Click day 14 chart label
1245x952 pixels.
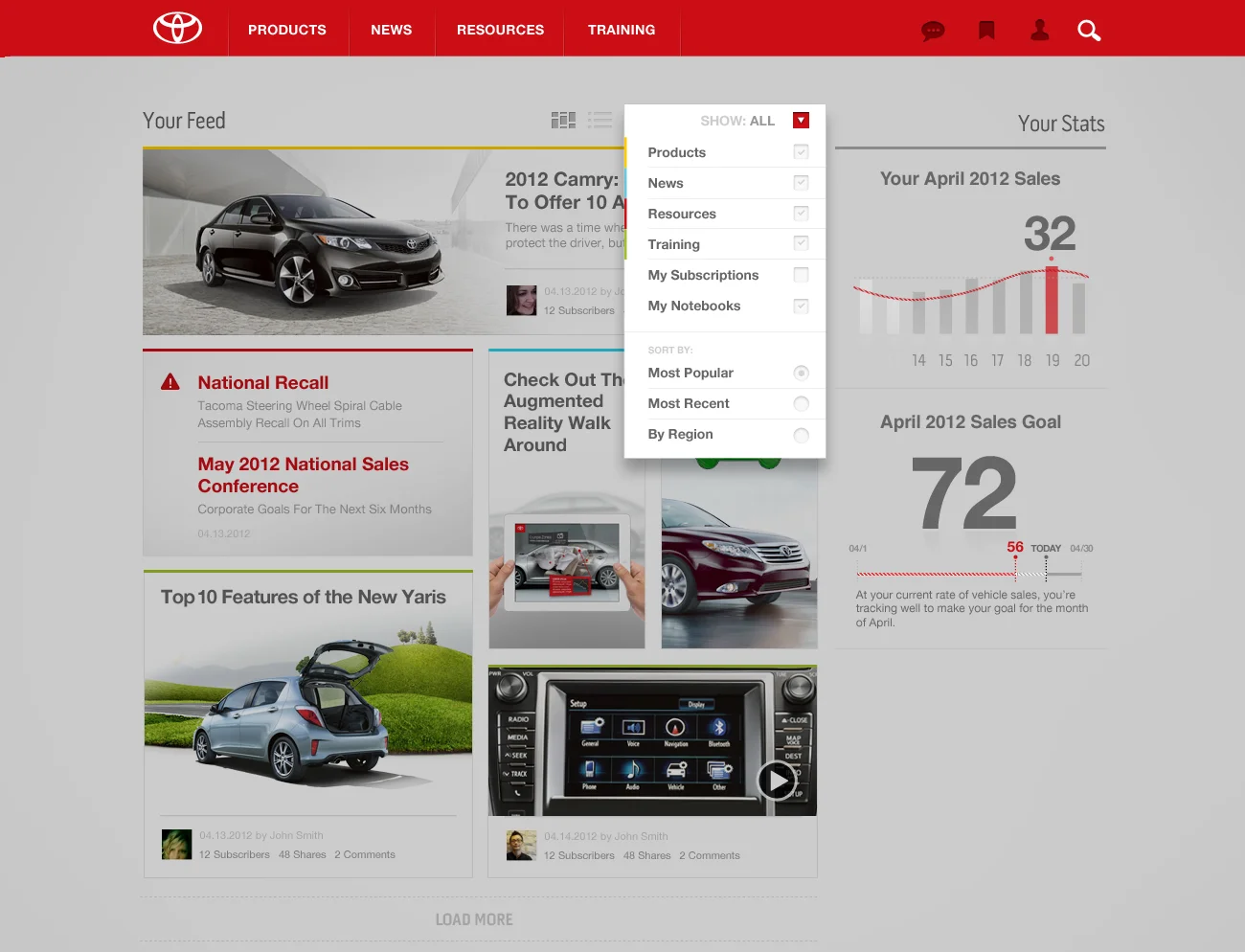pos(918,360)
